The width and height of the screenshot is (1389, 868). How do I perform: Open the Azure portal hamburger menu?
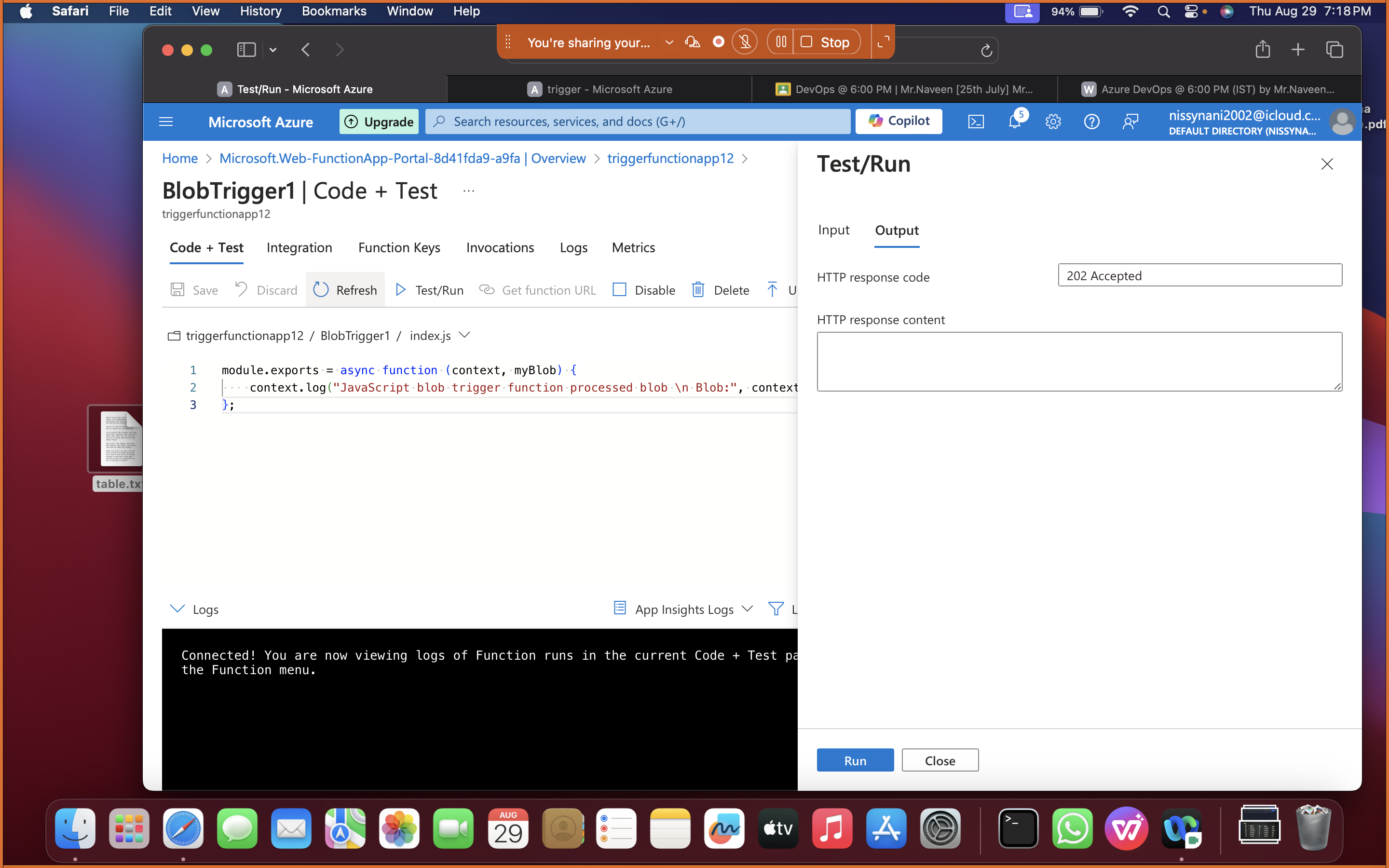(x=166, y=121)
